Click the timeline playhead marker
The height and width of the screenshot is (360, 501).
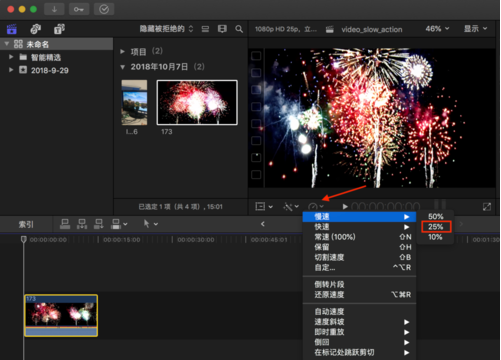(23, 239)
